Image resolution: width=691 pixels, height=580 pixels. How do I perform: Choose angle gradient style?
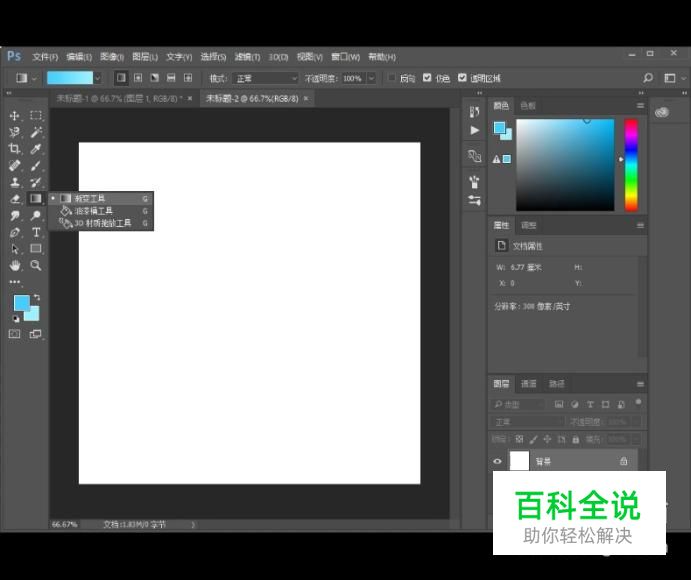click(x=154, y=78)
